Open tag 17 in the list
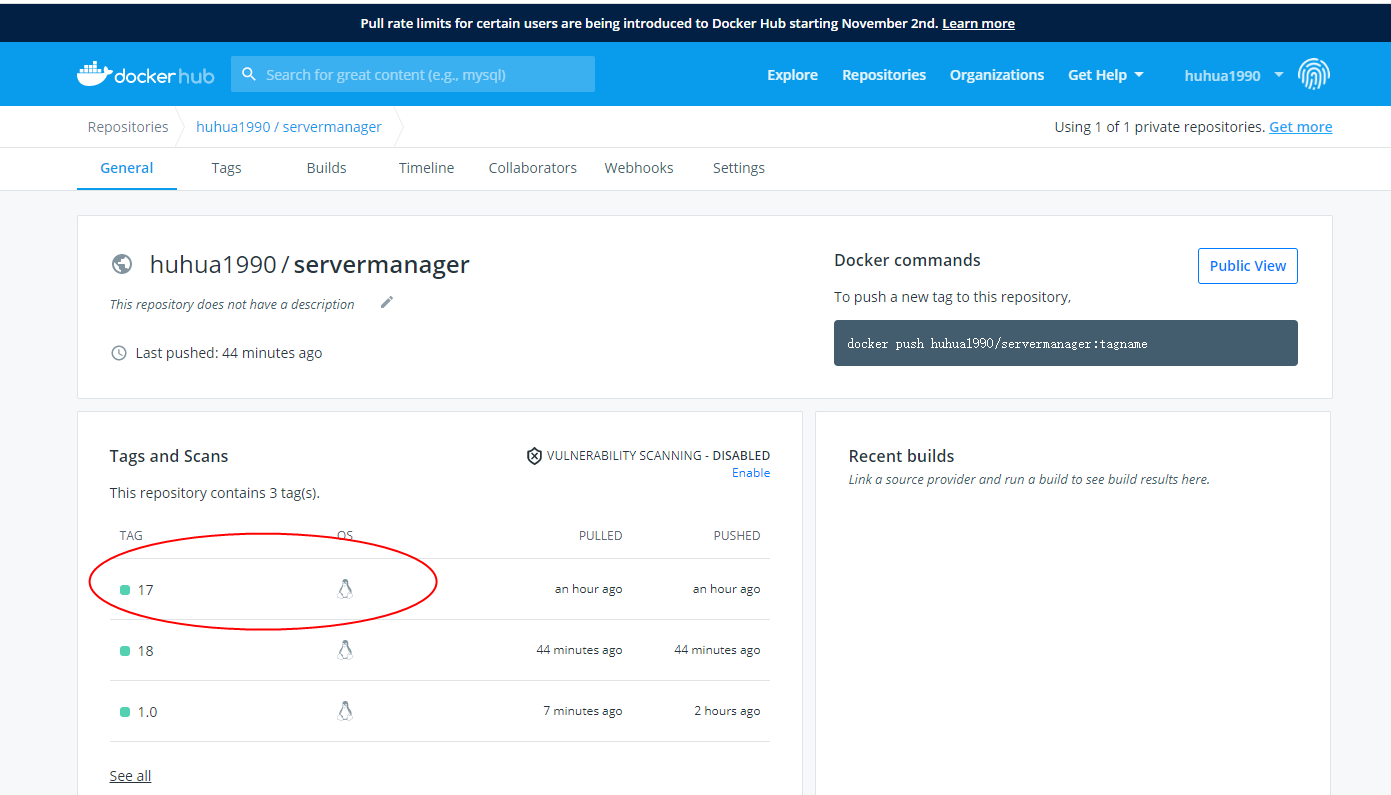This screenshot has height=795, width=1391. coord(146,590)
